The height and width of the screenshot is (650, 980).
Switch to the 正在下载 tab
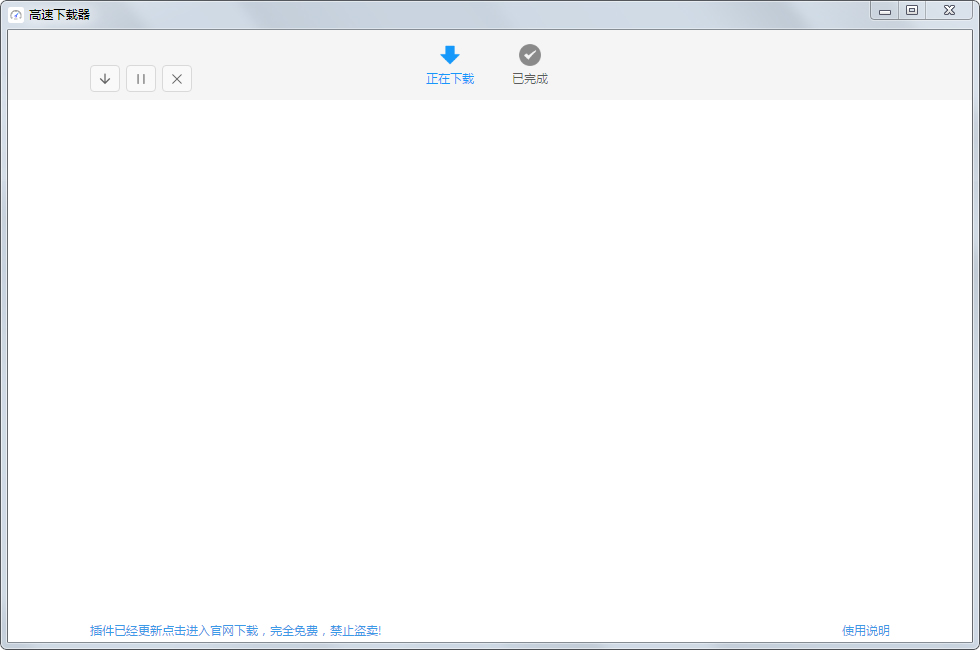tap(449, 78)
